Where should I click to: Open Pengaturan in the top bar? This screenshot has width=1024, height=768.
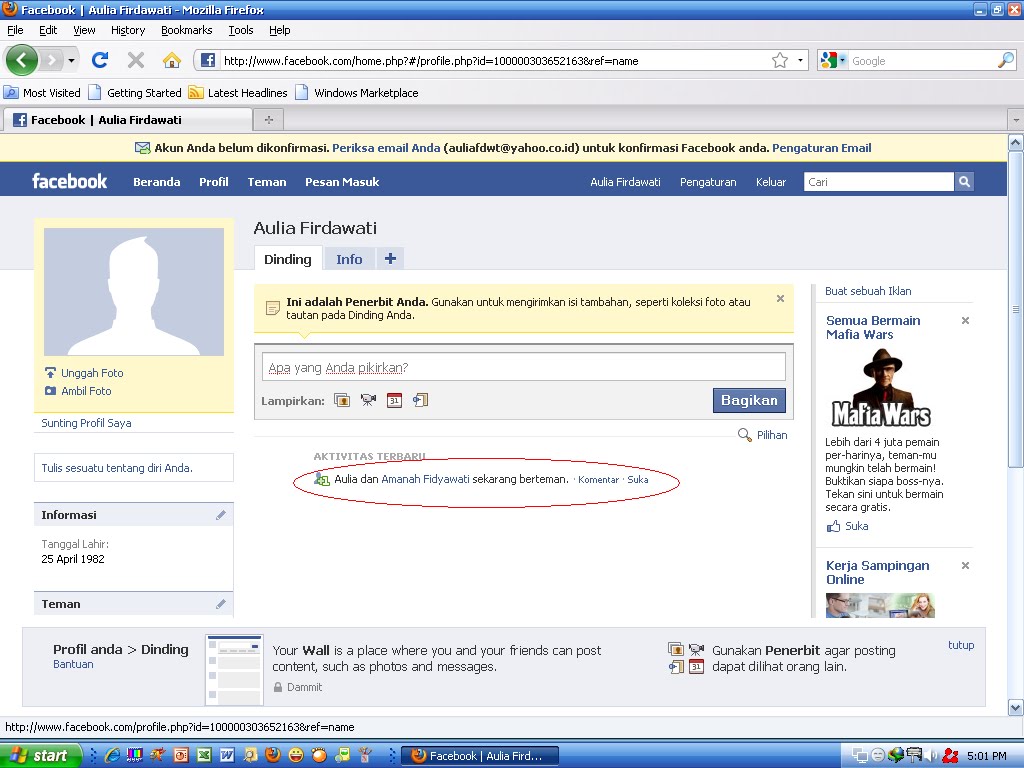(708, 182)
